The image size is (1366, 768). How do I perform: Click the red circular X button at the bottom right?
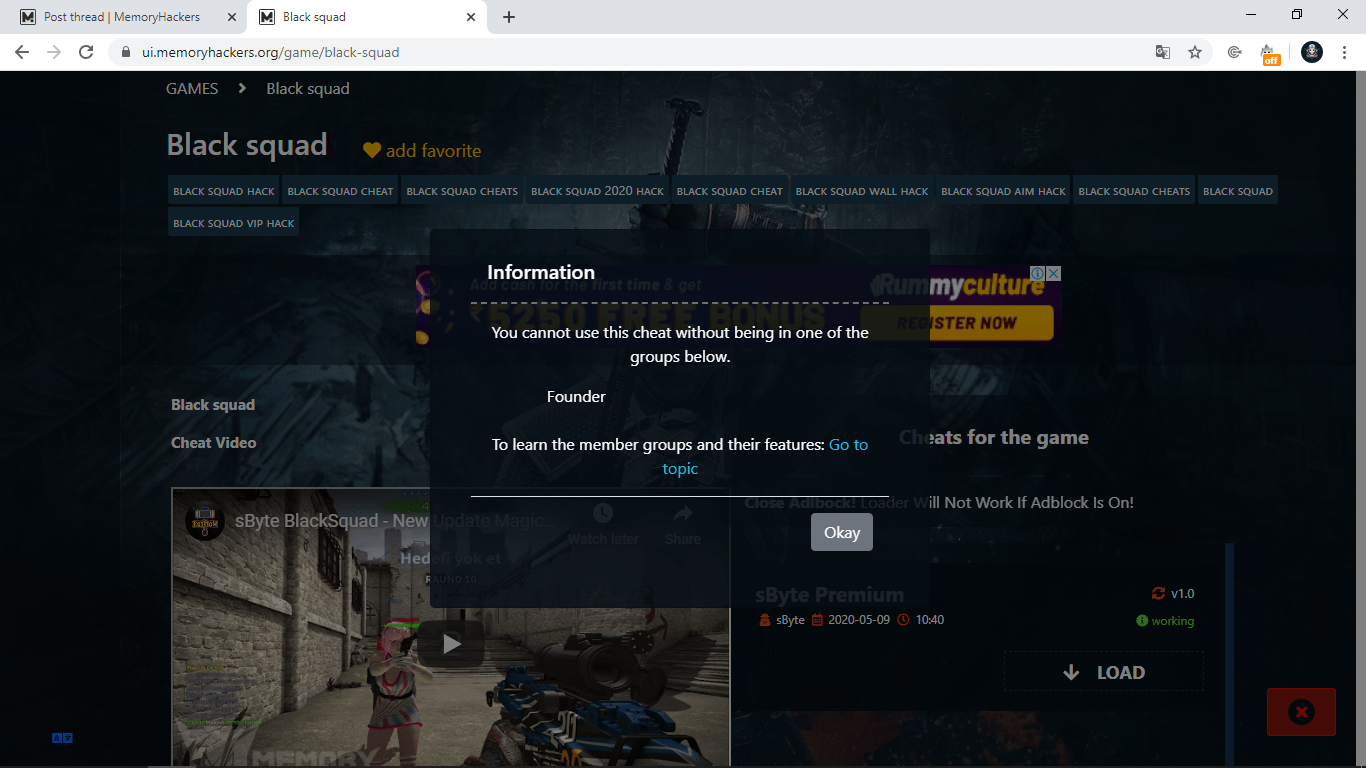pos(1301,712)
